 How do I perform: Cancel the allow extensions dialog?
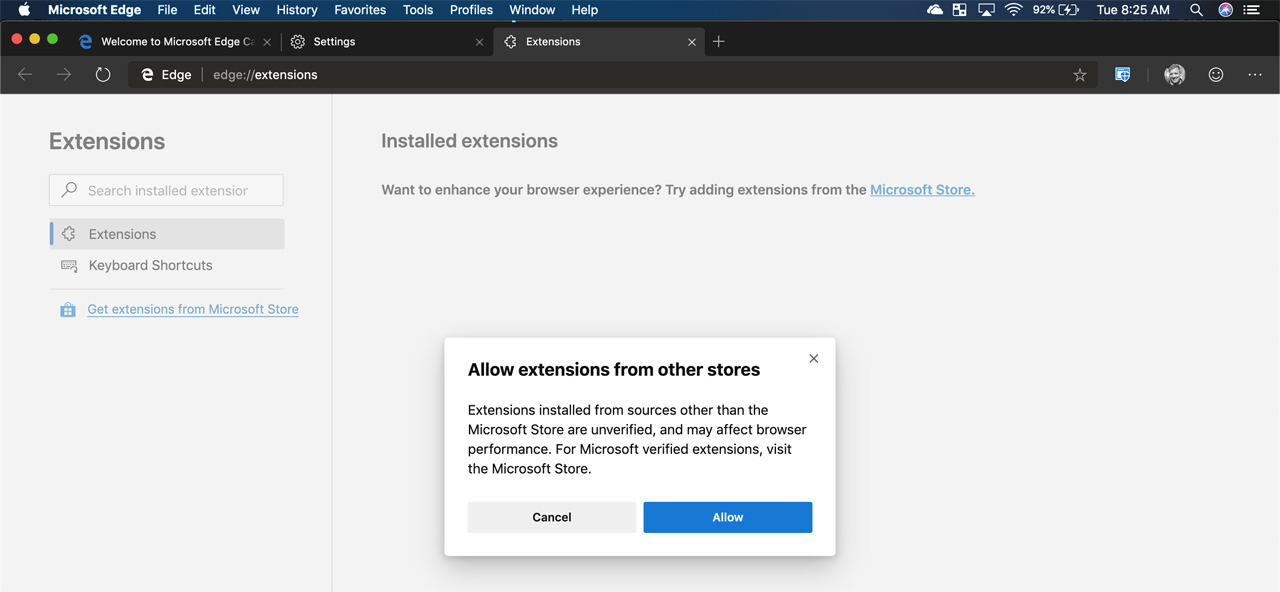click(x=551, y=517)
